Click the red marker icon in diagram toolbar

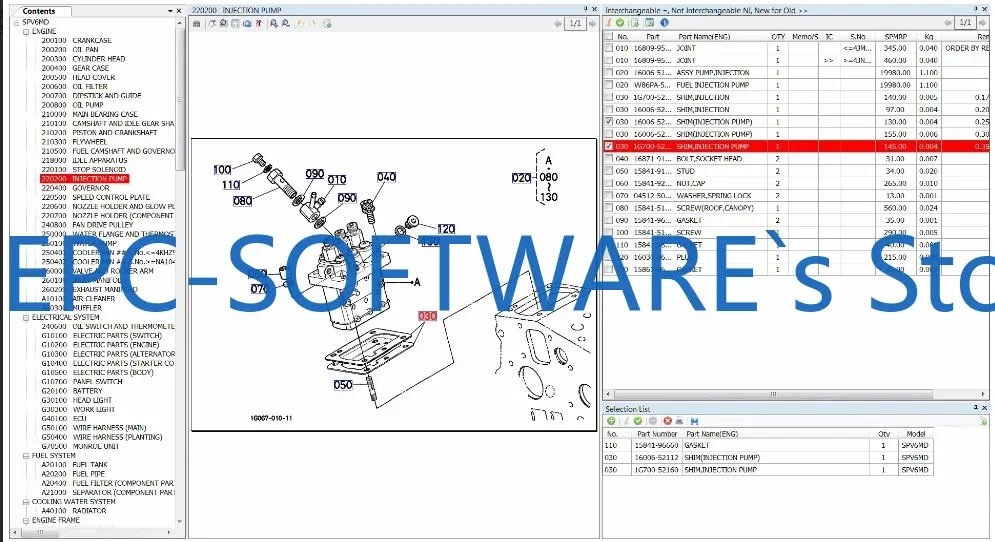tap(259, 23)
